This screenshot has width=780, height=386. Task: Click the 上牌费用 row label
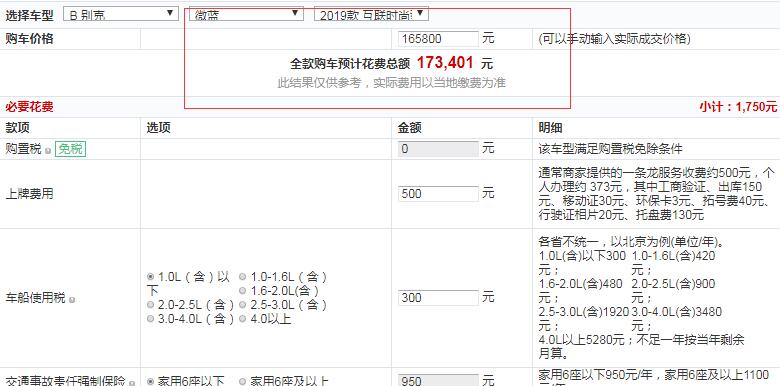pos(29,194)
